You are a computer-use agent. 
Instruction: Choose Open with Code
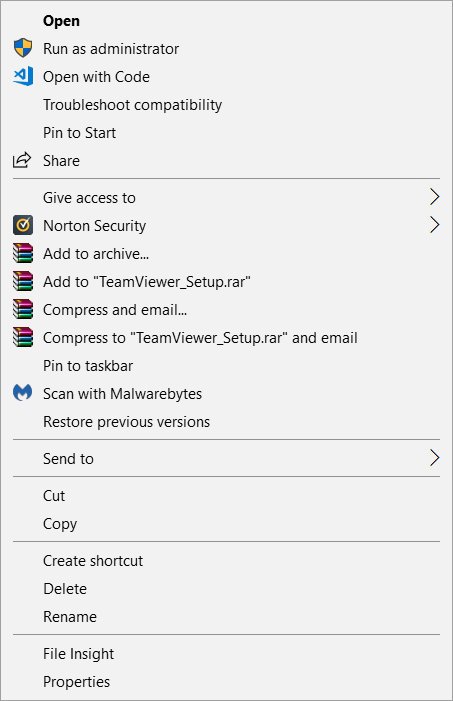(226, 76)
